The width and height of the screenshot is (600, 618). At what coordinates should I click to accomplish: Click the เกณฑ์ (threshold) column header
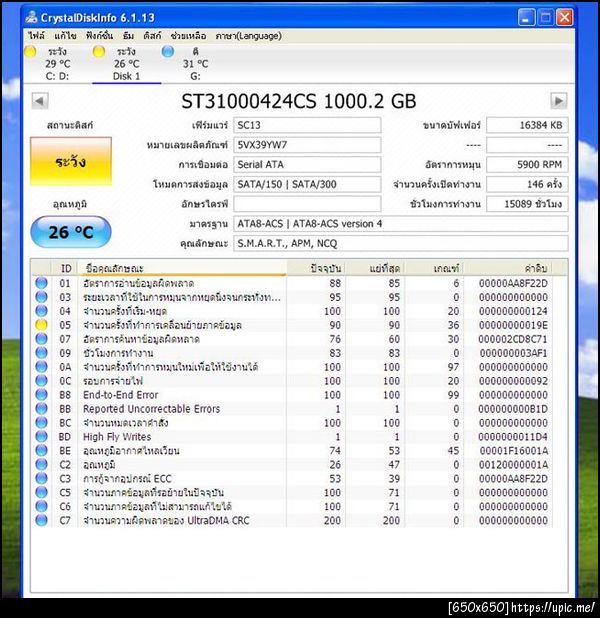click(x=434, y=268)
